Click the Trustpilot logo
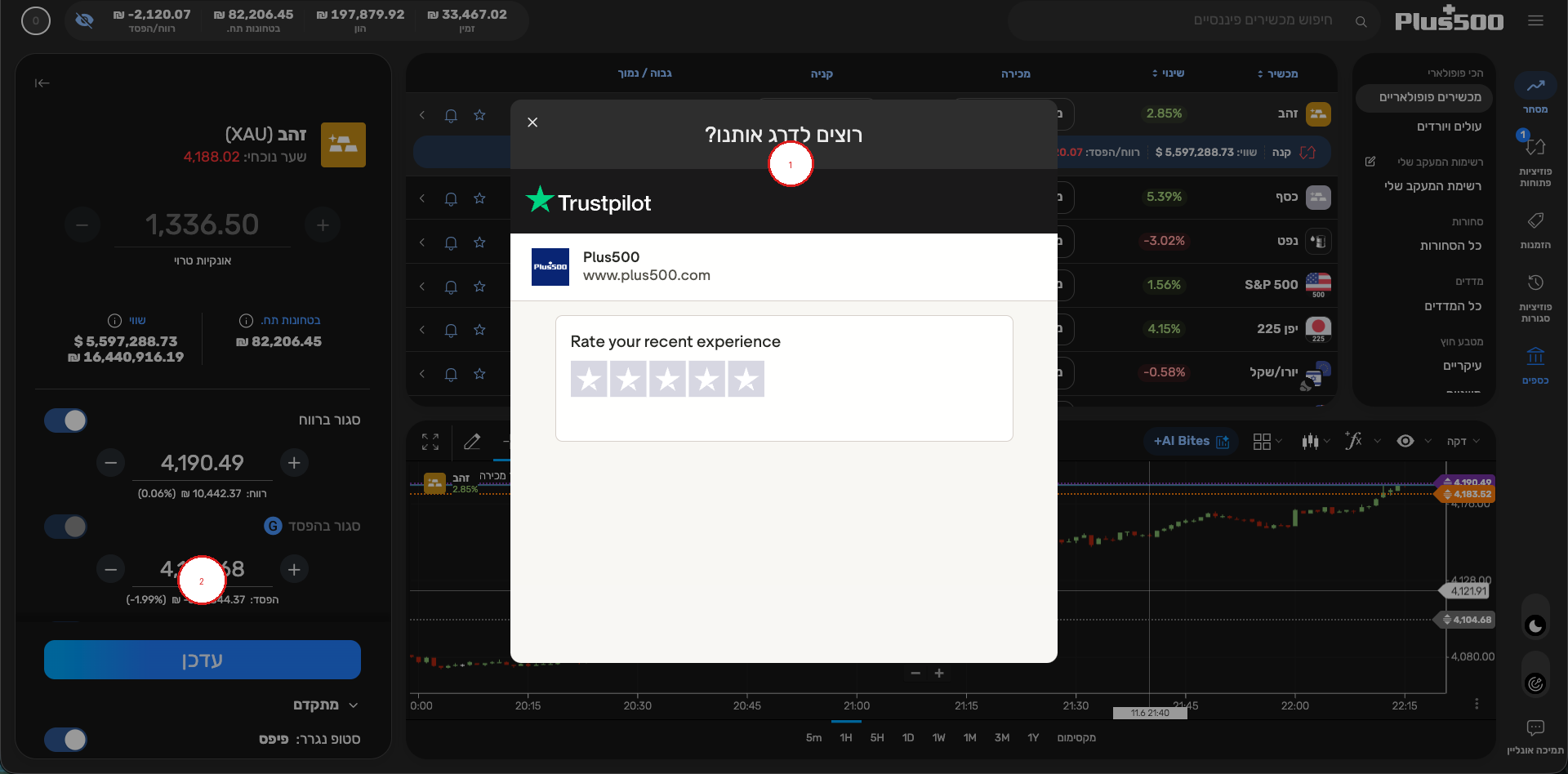This screenshot has width=1568, height=774. pos(588,201)
